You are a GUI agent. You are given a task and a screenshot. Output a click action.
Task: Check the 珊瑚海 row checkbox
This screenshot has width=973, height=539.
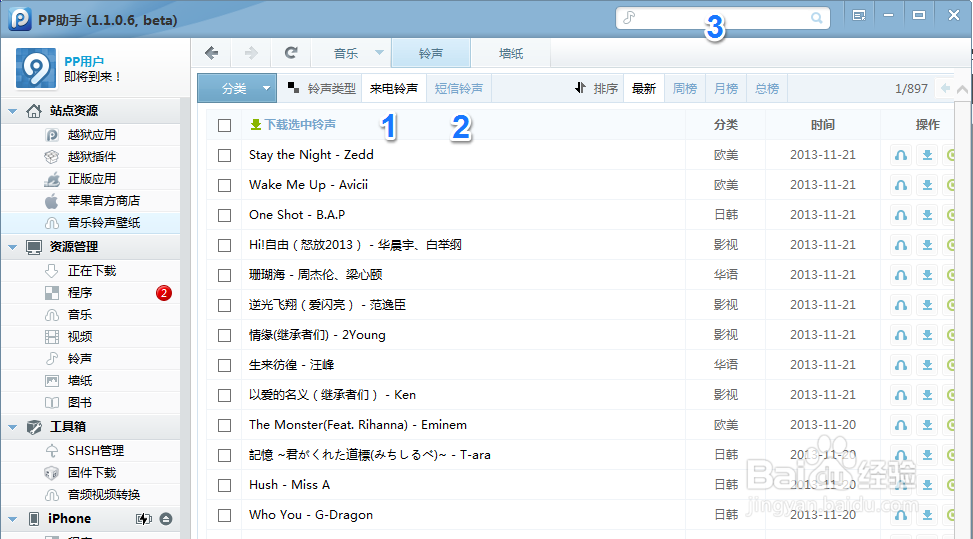(x=225, y=275)
